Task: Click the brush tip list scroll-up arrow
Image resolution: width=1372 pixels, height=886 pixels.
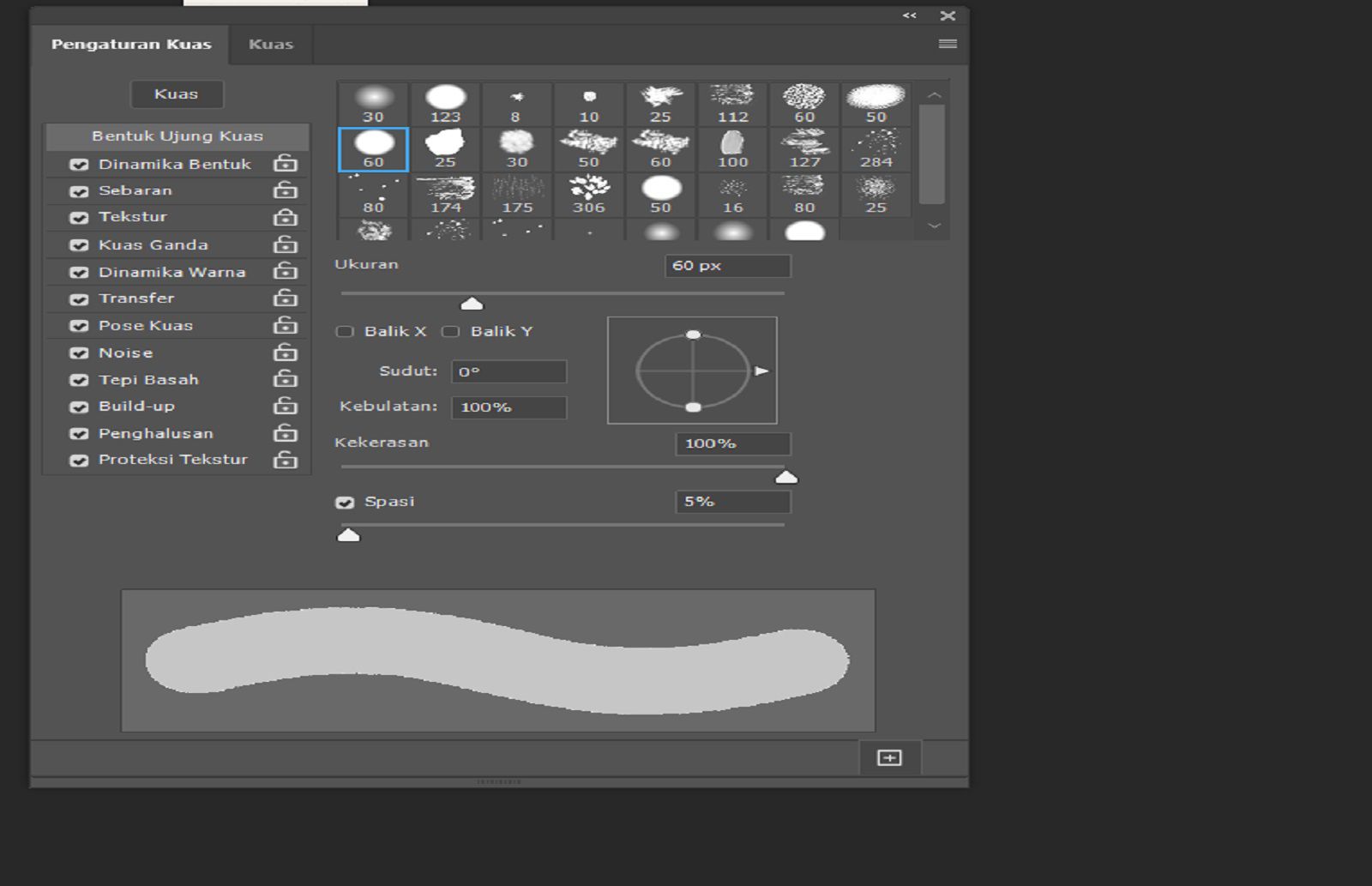Action: 934,94
